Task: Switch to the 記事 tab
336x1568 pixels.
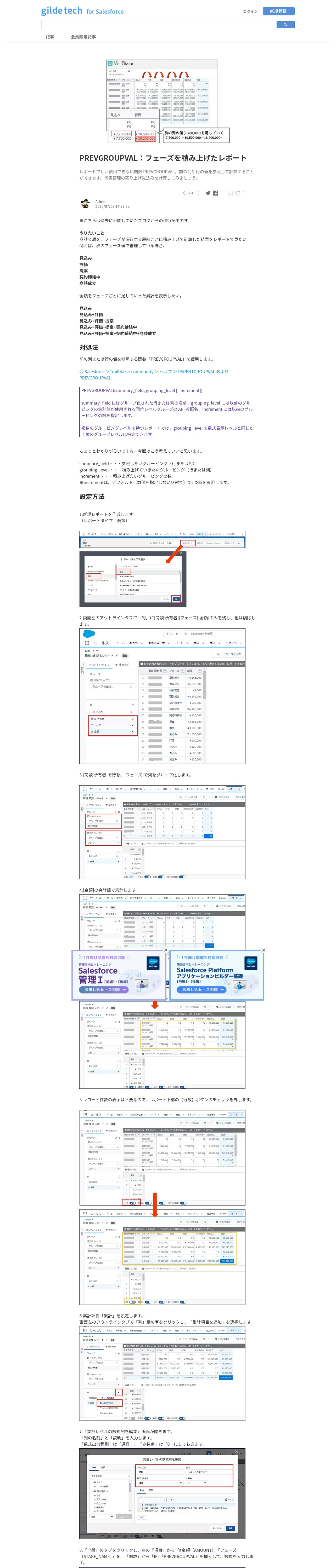Action: (50, 37)
